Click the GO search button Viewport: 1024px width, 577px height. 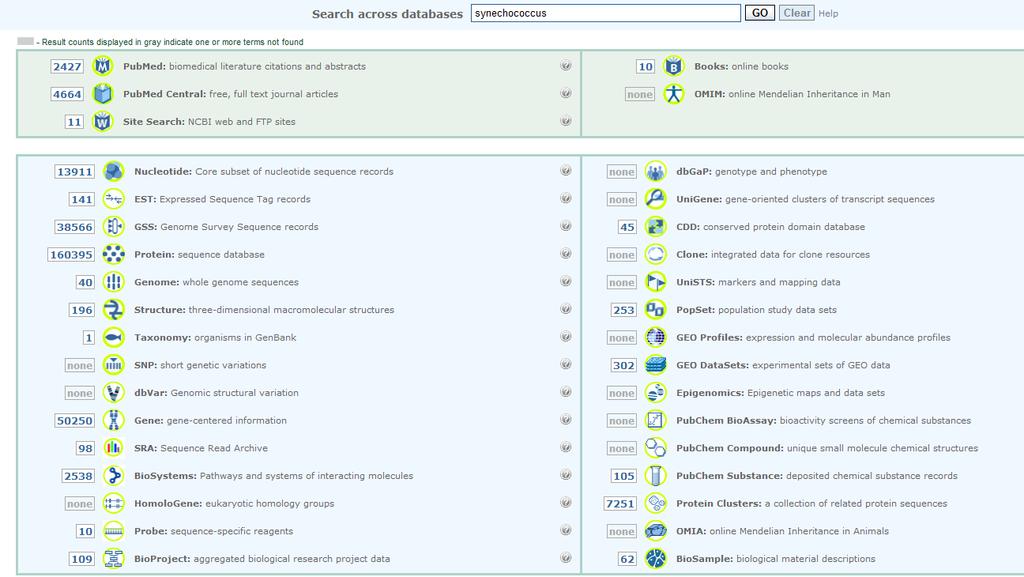point(760,13)
